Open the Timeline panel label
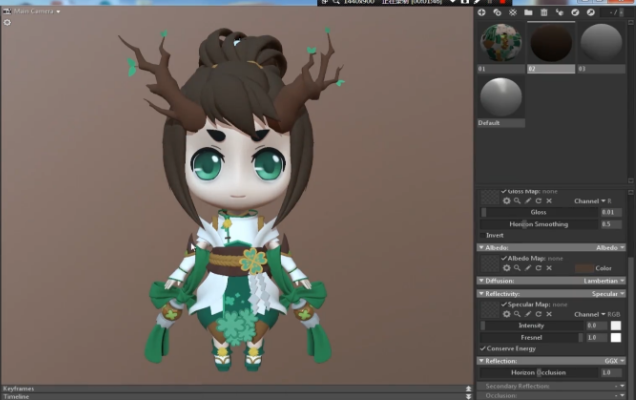 tap(16, 396)
